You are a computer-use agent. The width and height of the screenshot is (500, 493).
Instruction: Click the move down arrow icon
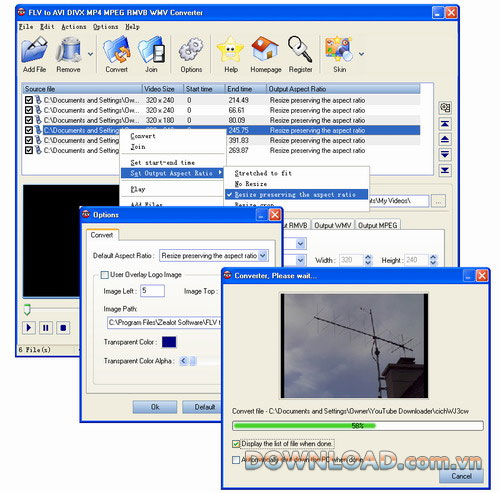[x=445, y=155]
